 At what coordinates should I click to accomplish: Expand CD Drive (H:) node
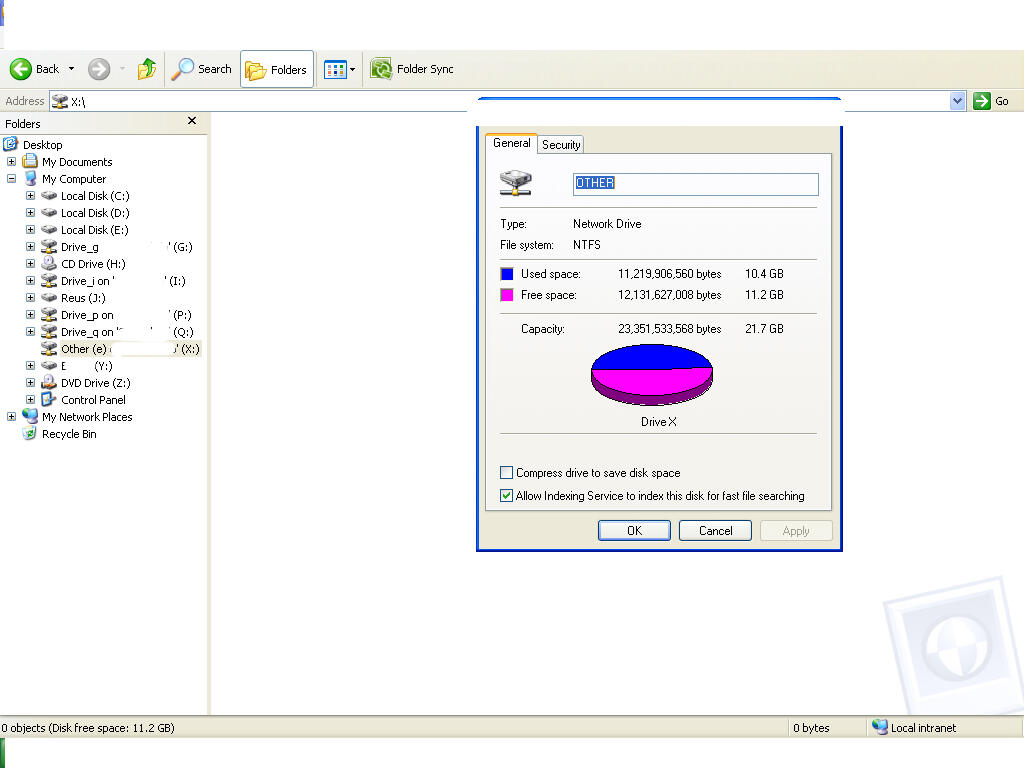[x=30, y=263]
